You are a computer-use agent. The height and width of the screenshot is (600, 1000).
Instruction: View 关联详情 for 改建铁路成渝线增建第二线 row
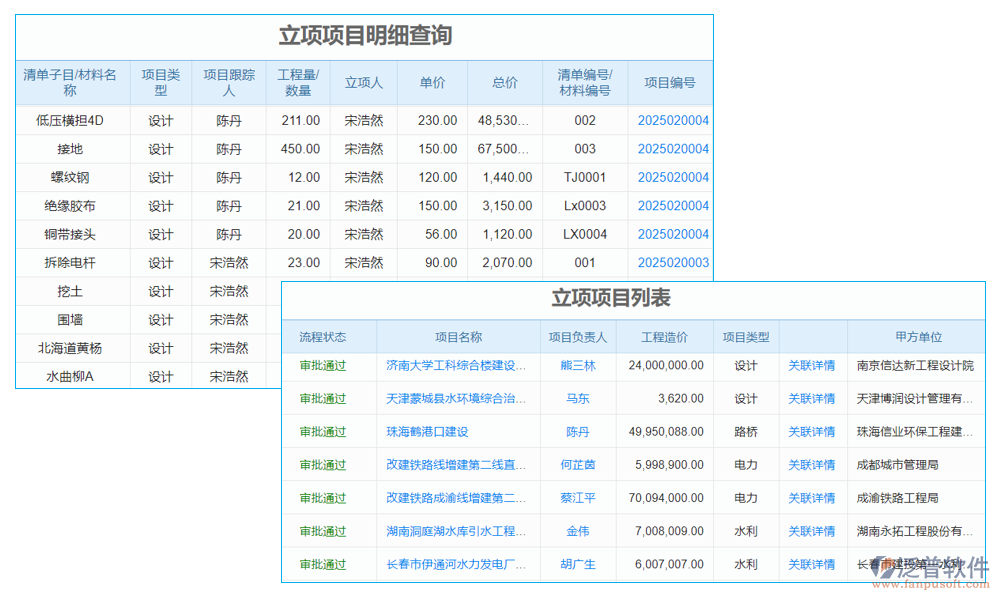point(812,498)
